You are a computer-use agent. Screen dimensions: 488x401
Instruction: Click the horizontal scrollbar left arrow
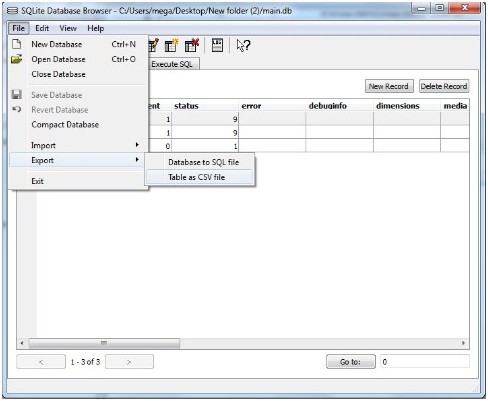[22, 343]
